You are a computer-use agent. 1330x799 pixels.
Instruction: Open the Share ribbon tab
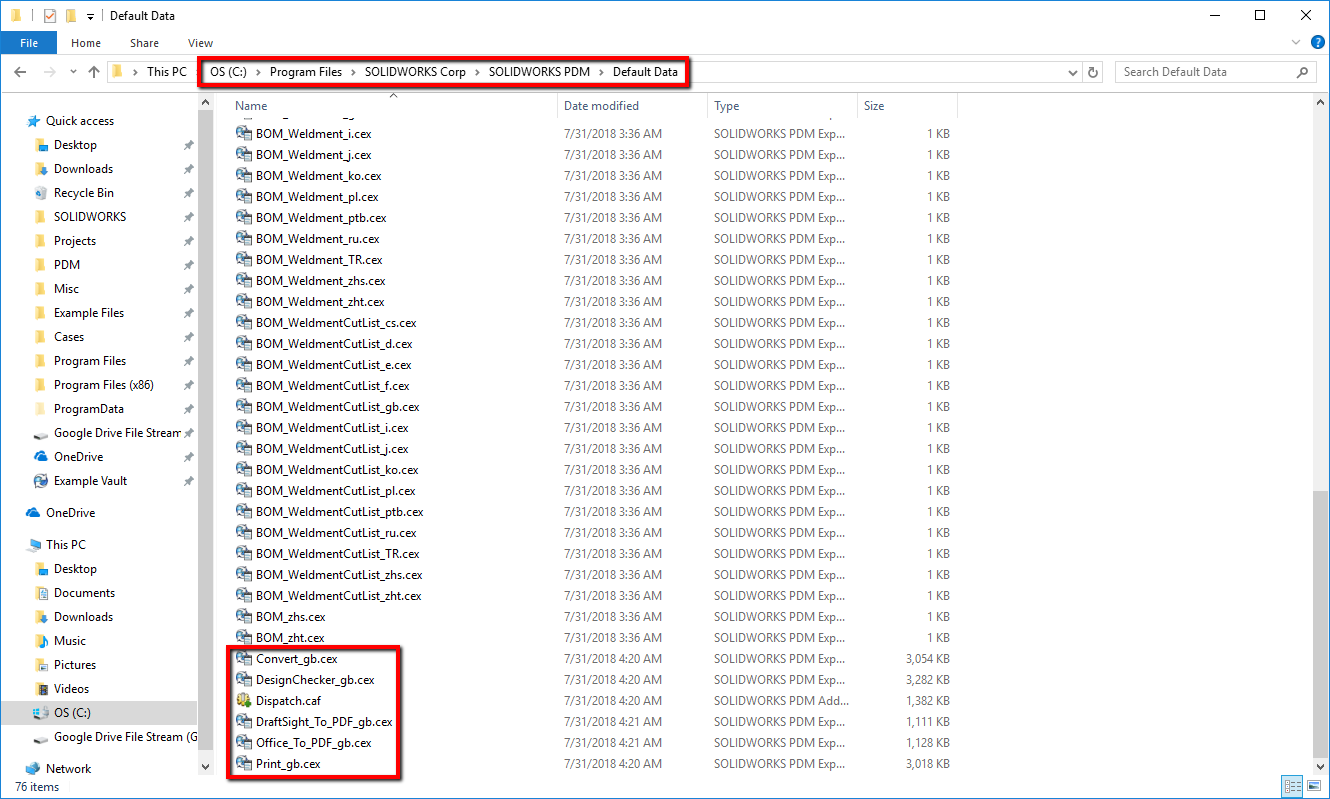[x=144, y=43]
